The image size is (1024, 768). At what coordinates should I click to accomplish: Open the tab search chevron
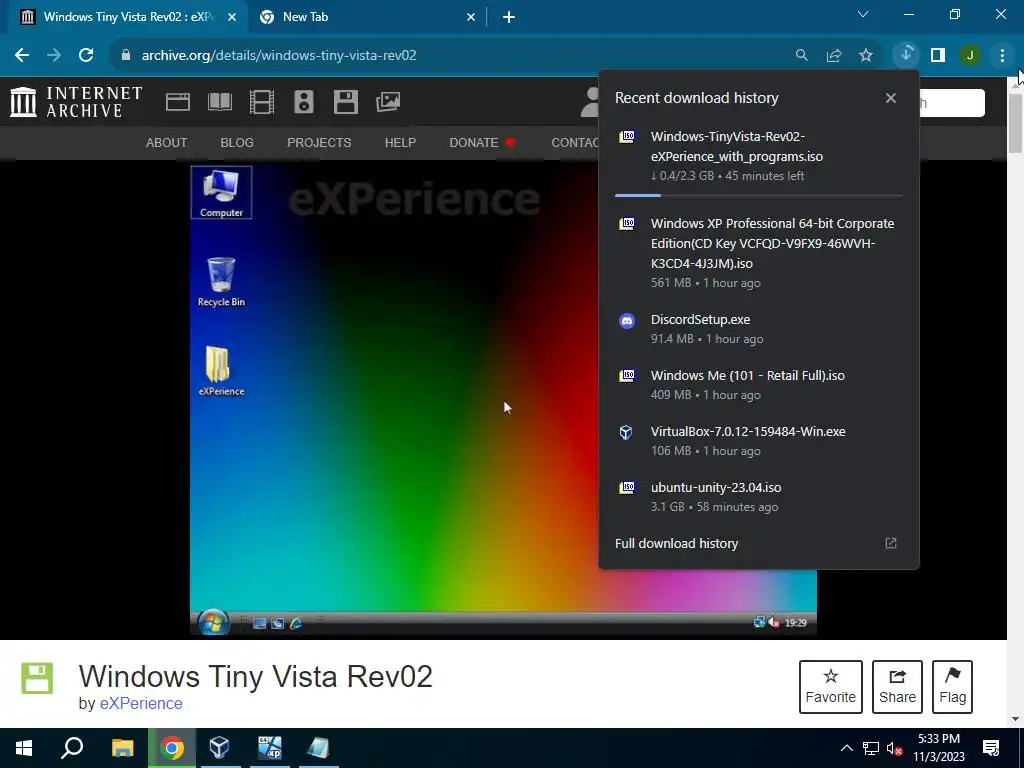click(x=863, y=14)
